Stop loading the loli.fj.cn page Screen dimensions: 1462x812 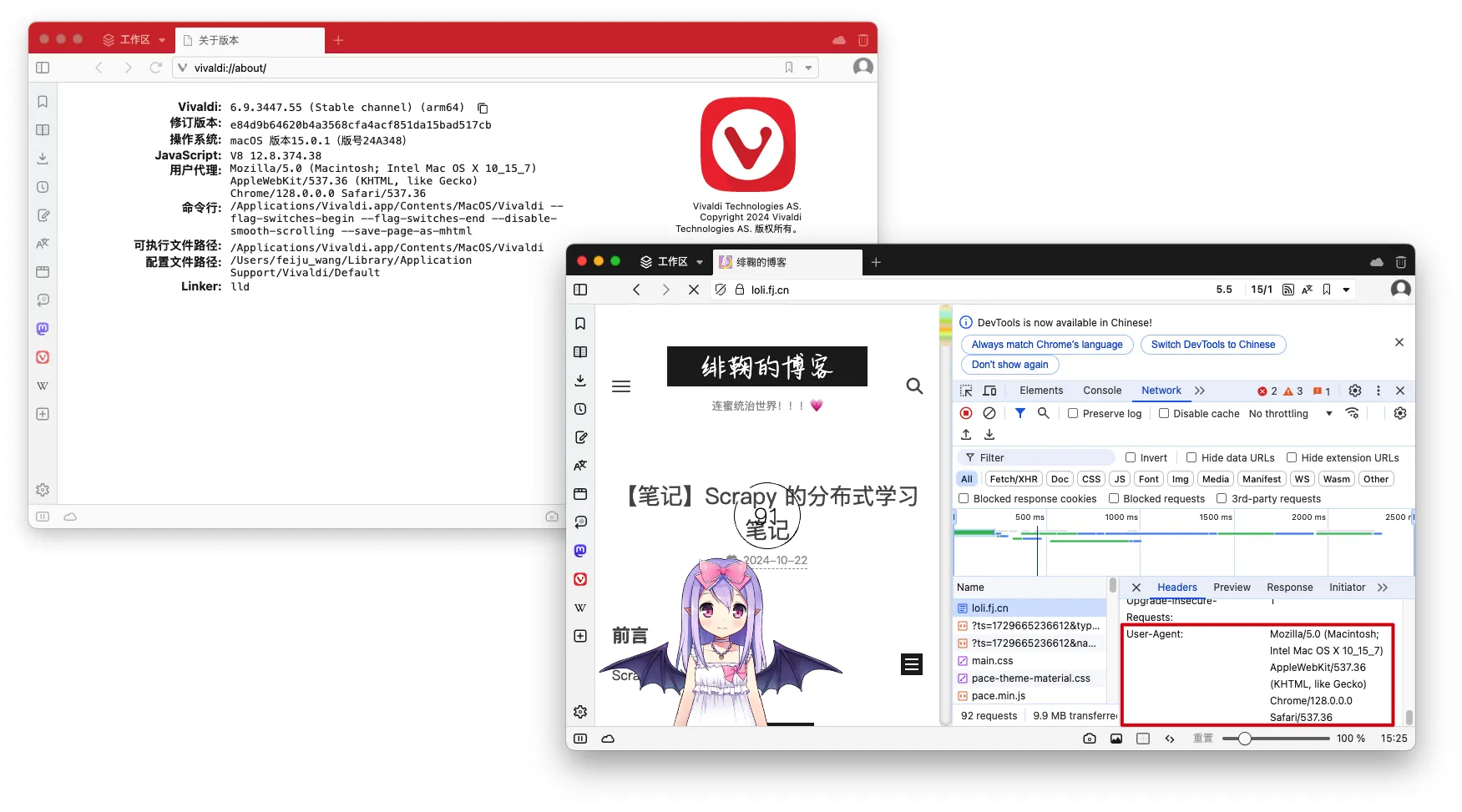[x=694, y=290]
